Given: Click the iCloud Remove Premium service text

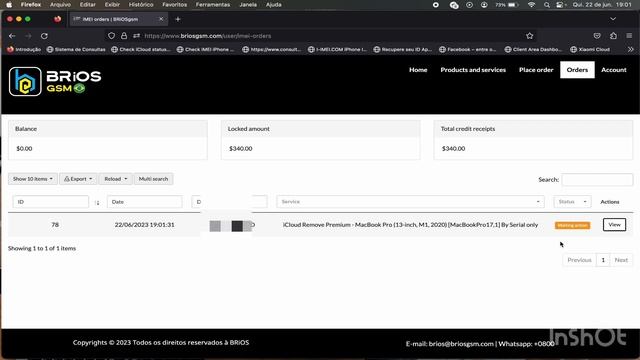Looking at the screenshot, I should tap(410, 224).
